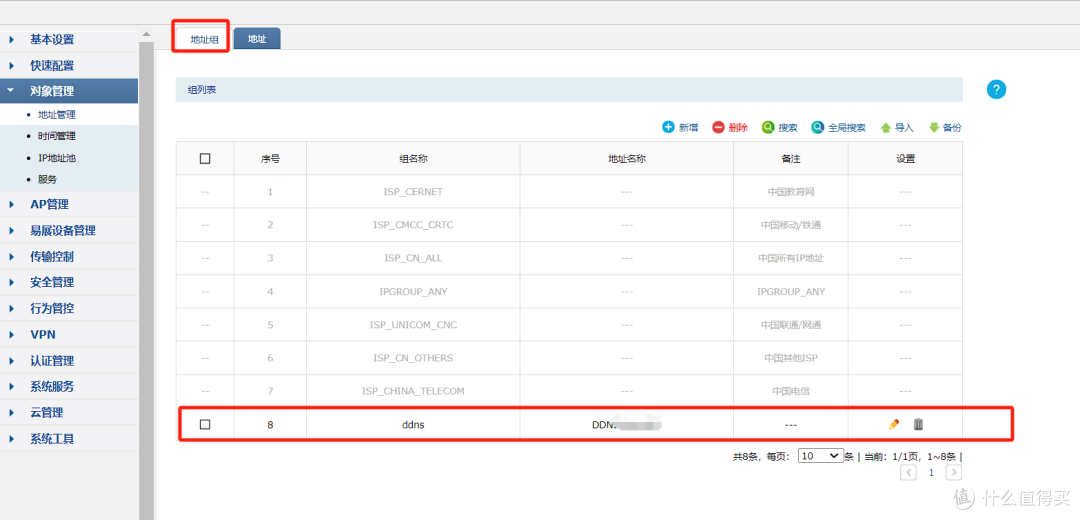Click the ISP_CMCC_CRTC group name cell
This screenshot has height=520, width=1080.
tap(413, 225)
